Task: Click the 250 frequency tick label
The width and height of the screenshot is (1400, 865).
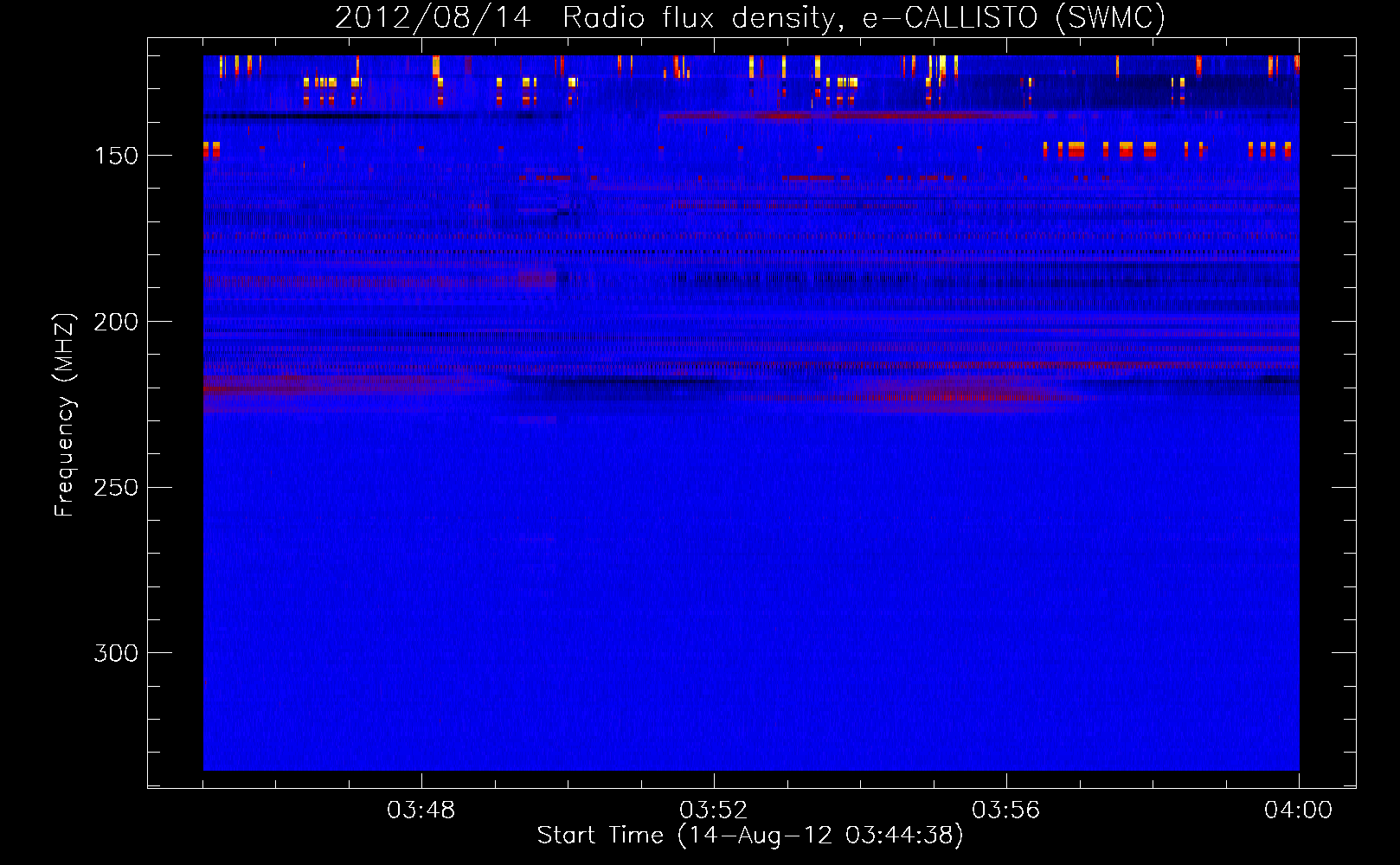Action: click(x=116, y=488)
